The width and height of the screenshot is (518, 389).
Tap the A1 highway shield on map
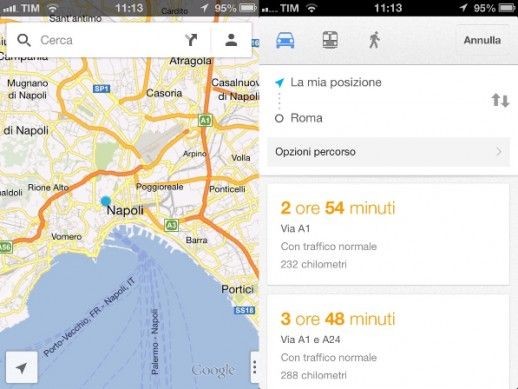pyautogui.click(x=205, y=120)
